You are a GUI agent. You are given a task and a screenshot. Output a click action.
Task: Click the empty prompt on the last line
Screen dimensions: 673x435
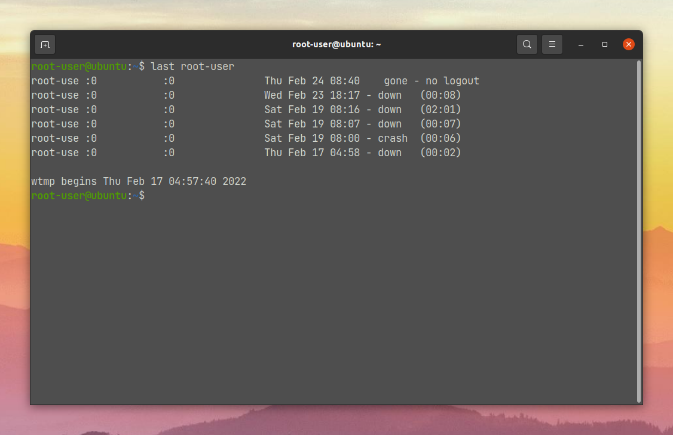click(x=88, y=196)
